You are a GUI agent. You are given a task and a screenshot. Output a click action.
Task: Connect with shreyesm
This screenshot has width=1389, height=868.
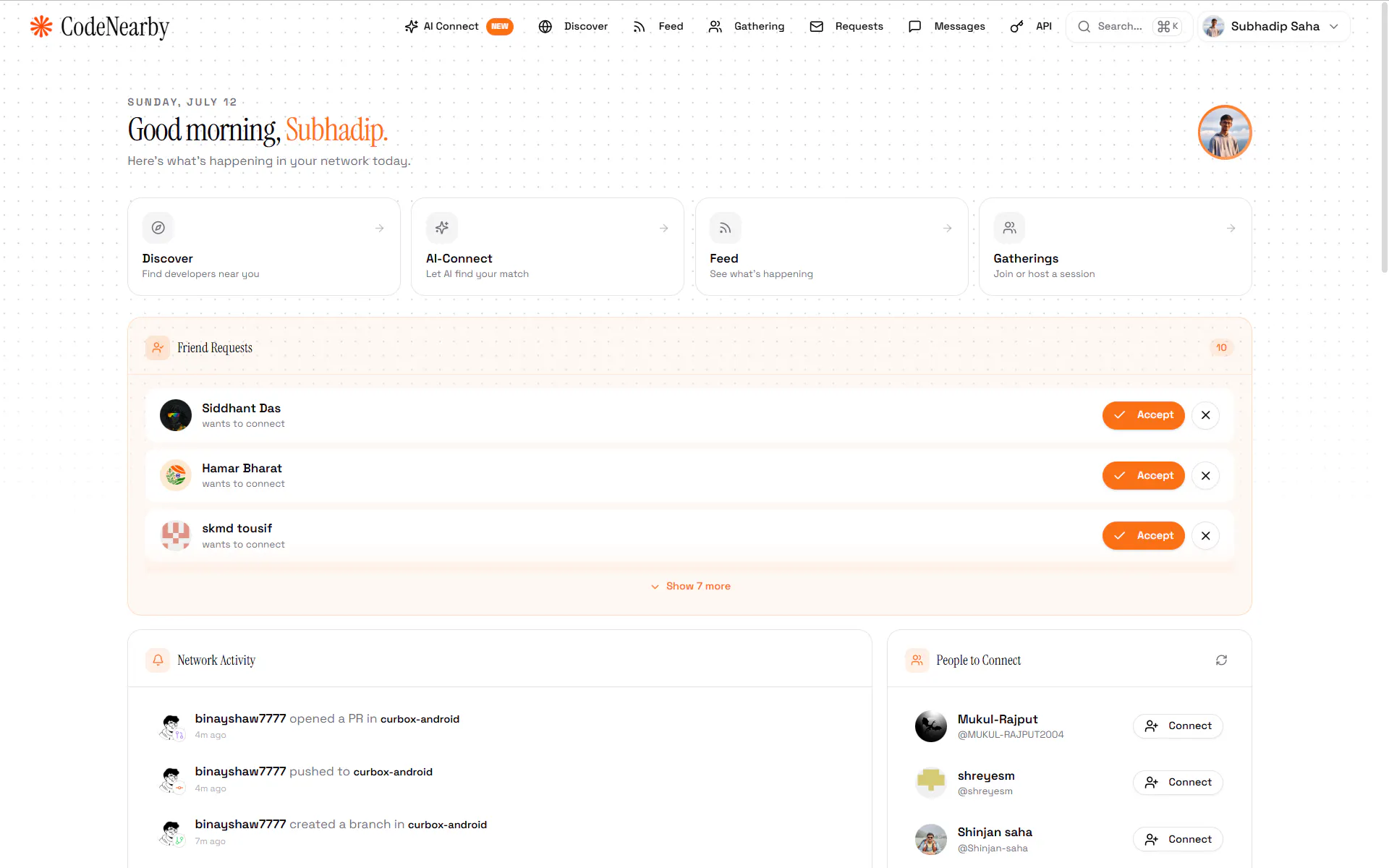click(x=1178, y=783)
